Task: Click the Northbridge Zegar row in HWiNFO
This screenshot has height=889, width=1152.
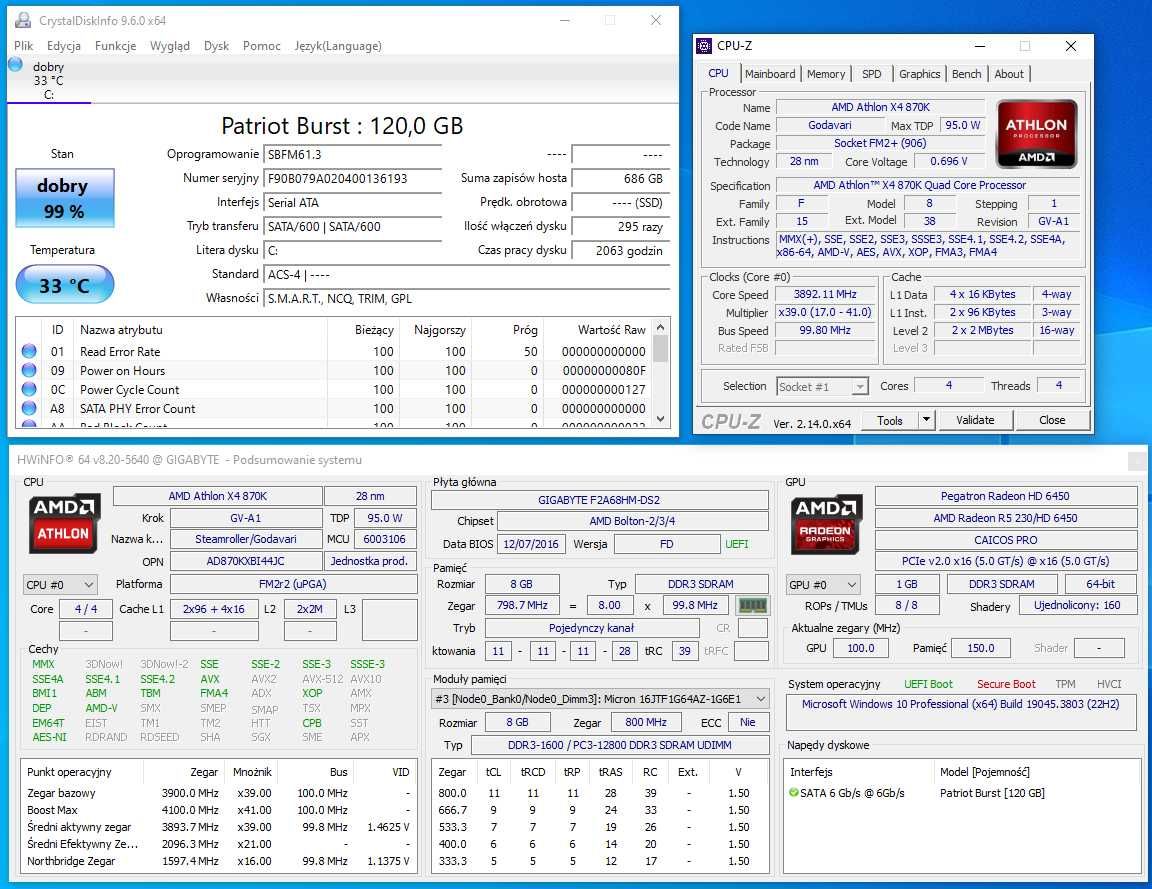Action: [x=218, y=861]
